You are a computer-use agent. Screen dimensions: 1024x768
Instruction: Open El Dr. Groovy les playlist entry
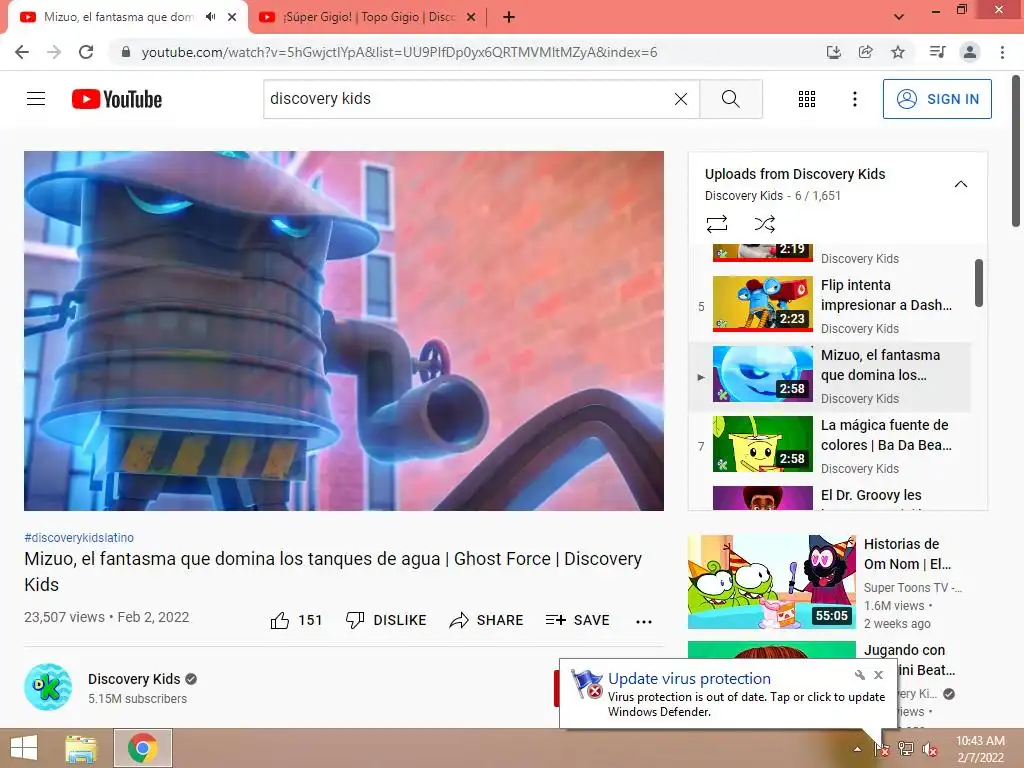click(x=830, y=496)
